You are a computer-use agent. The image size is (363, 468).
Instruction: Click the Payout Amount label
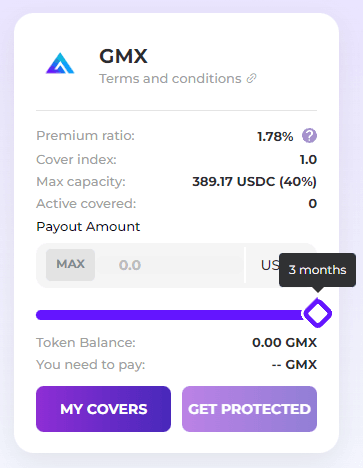(x=88, y=227)
